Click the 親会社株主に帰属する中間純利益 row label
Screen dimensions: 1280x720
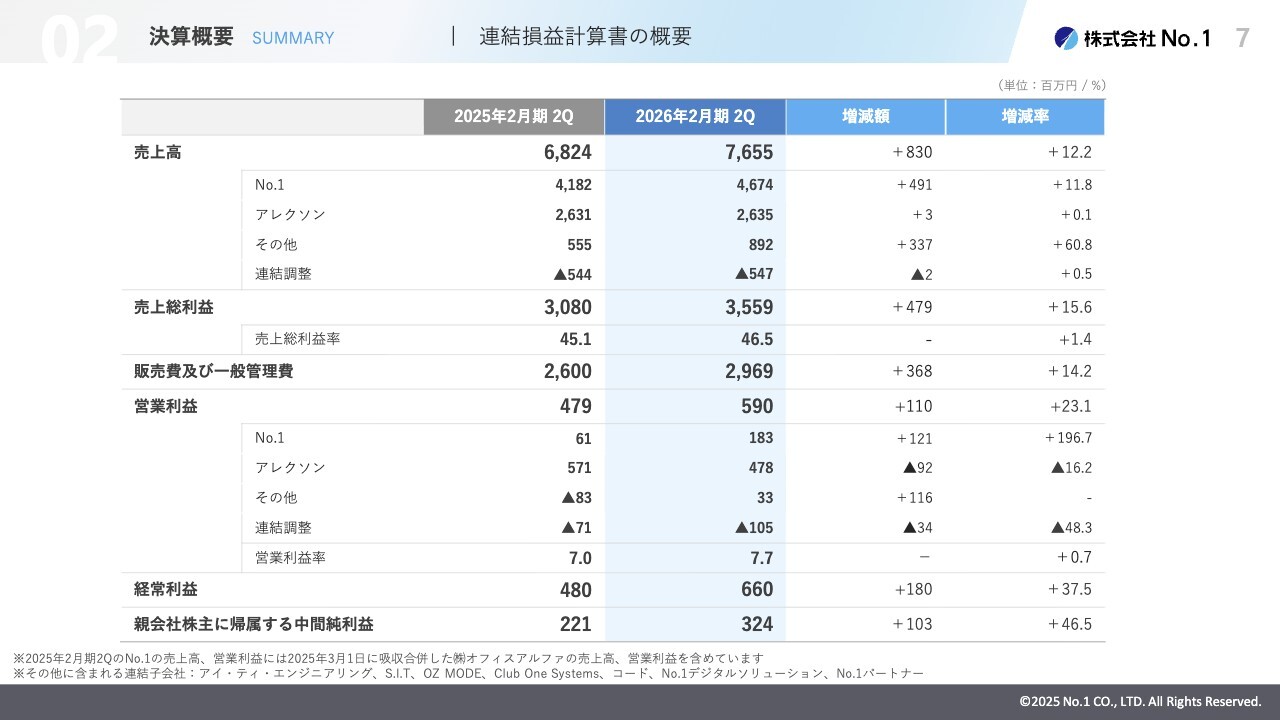point(254,624)
